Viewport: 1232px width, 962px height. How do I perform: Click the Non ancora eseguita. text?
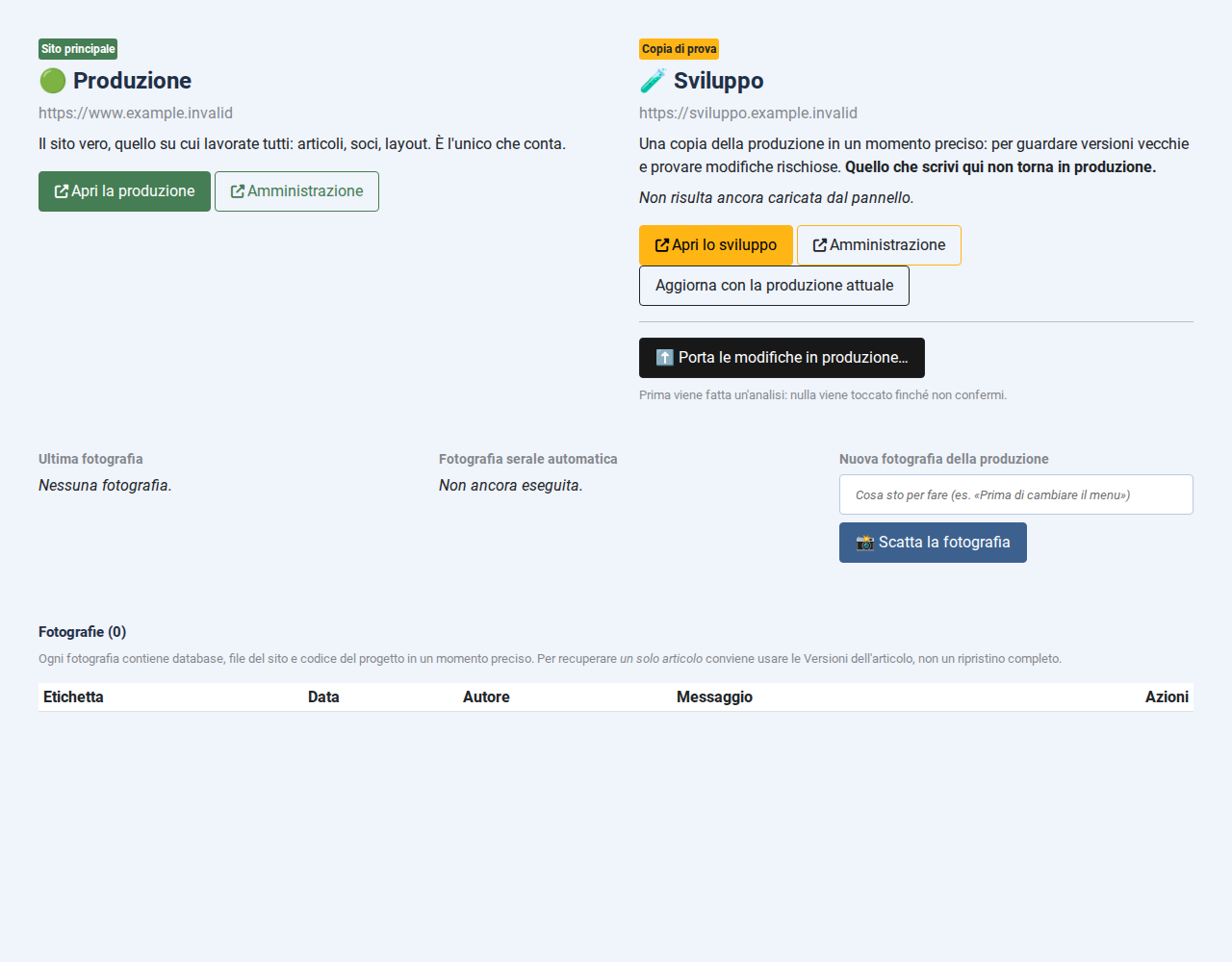(511, 485)
